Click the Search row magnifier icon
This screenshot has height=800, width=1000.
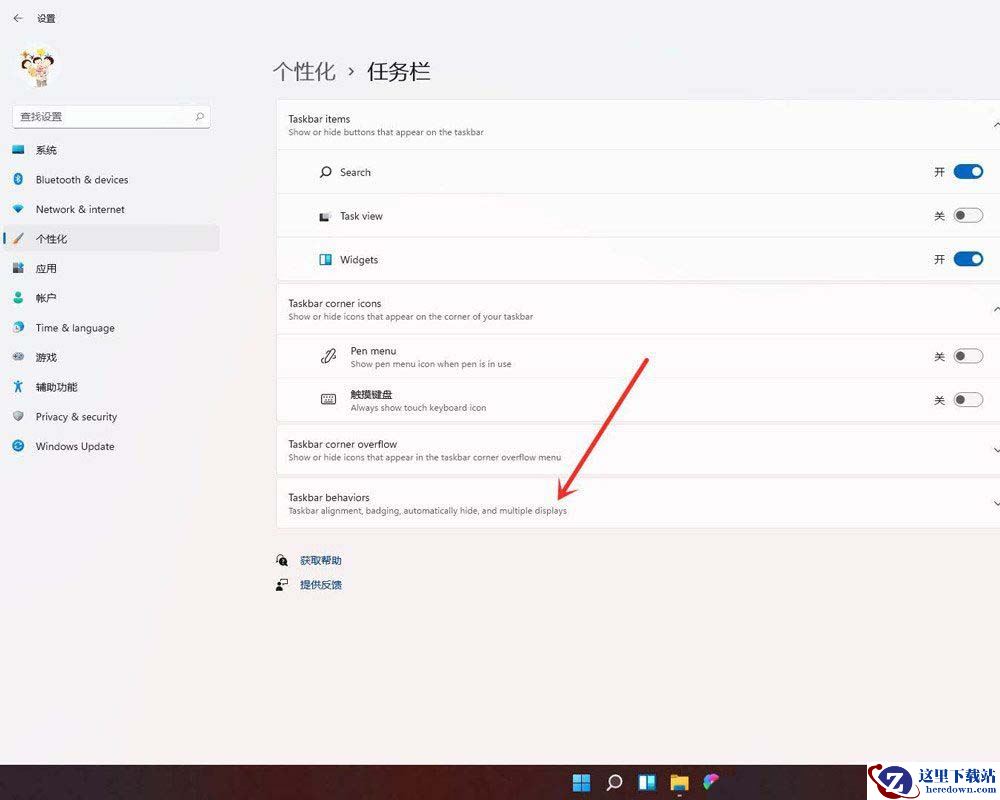click(325, 172)
